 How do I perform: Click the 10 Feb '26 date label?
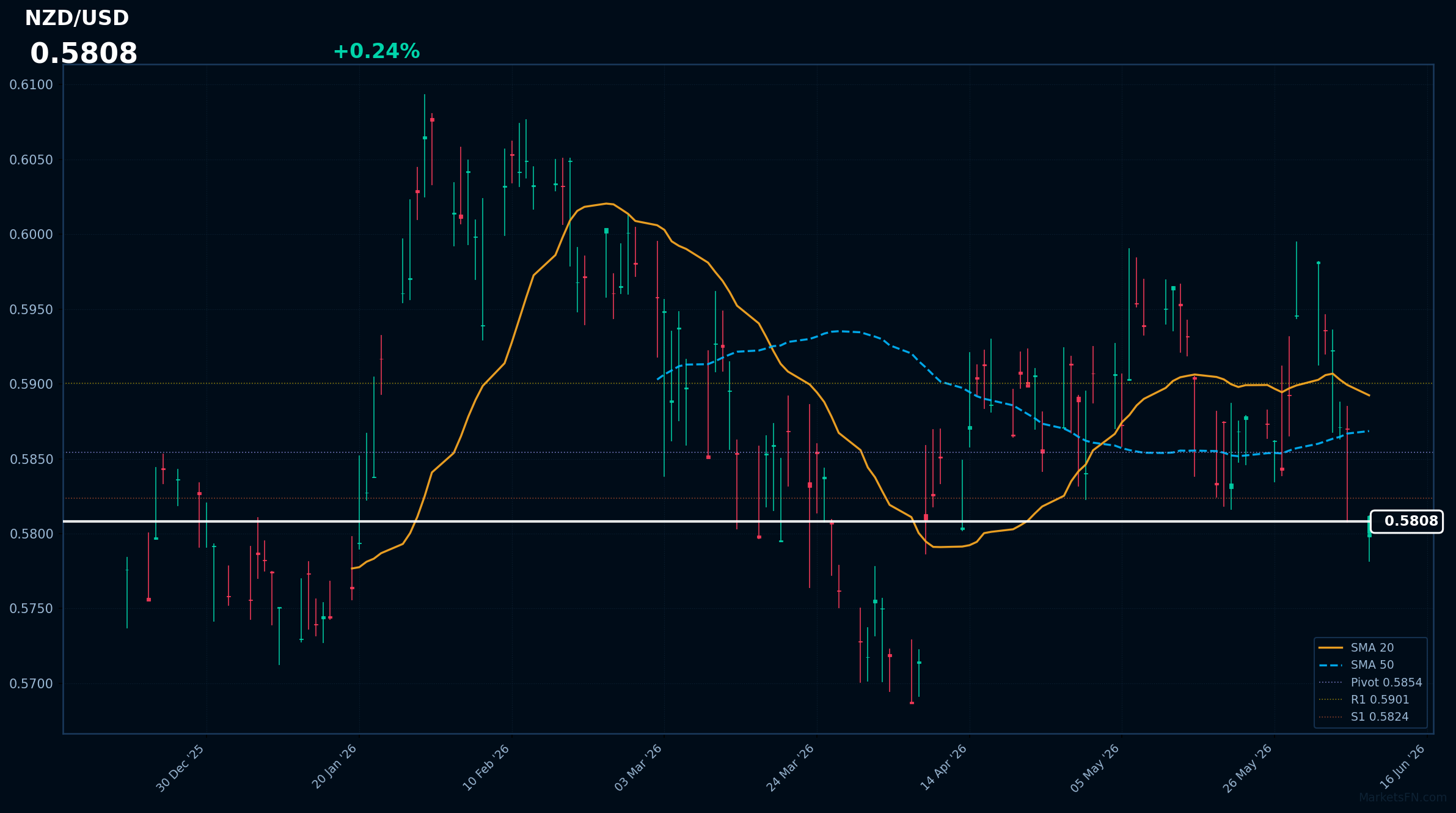[486, 768]
